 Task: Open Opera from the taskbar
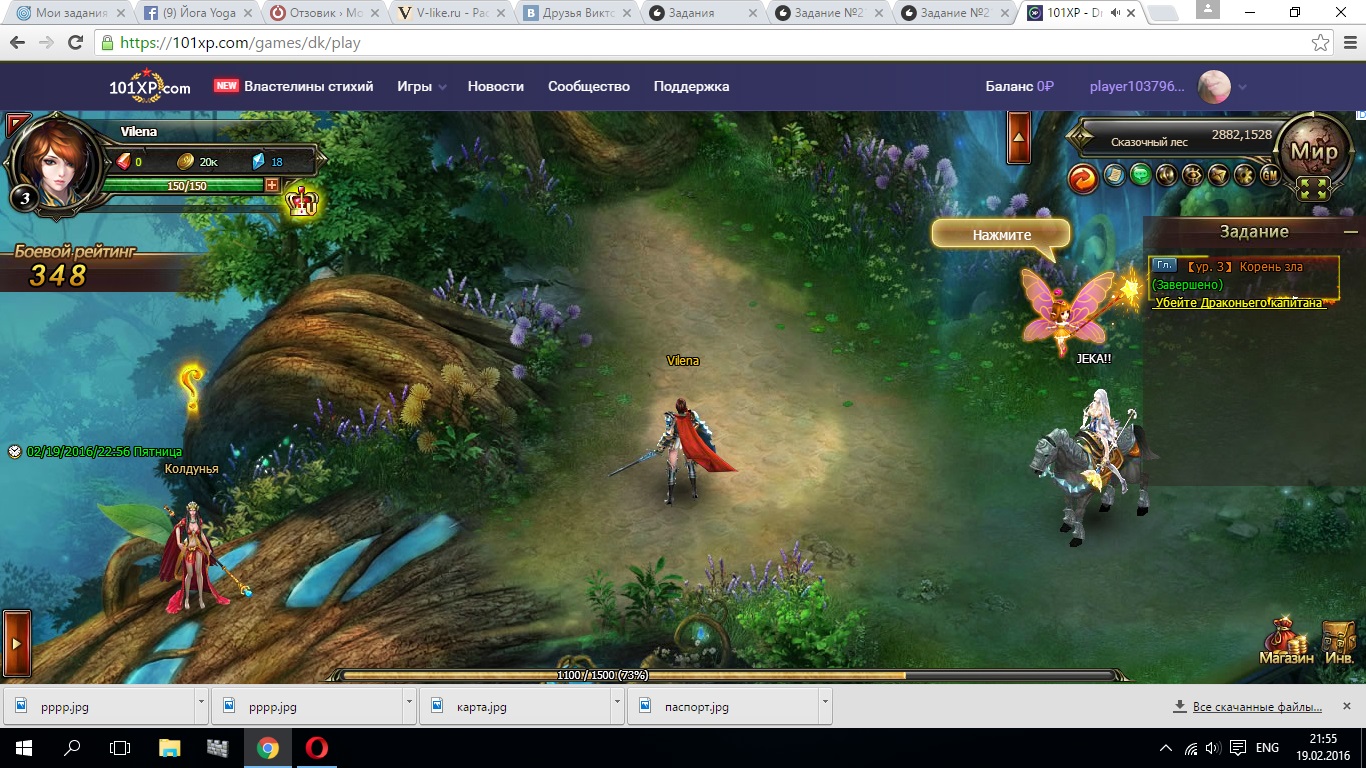316,747
